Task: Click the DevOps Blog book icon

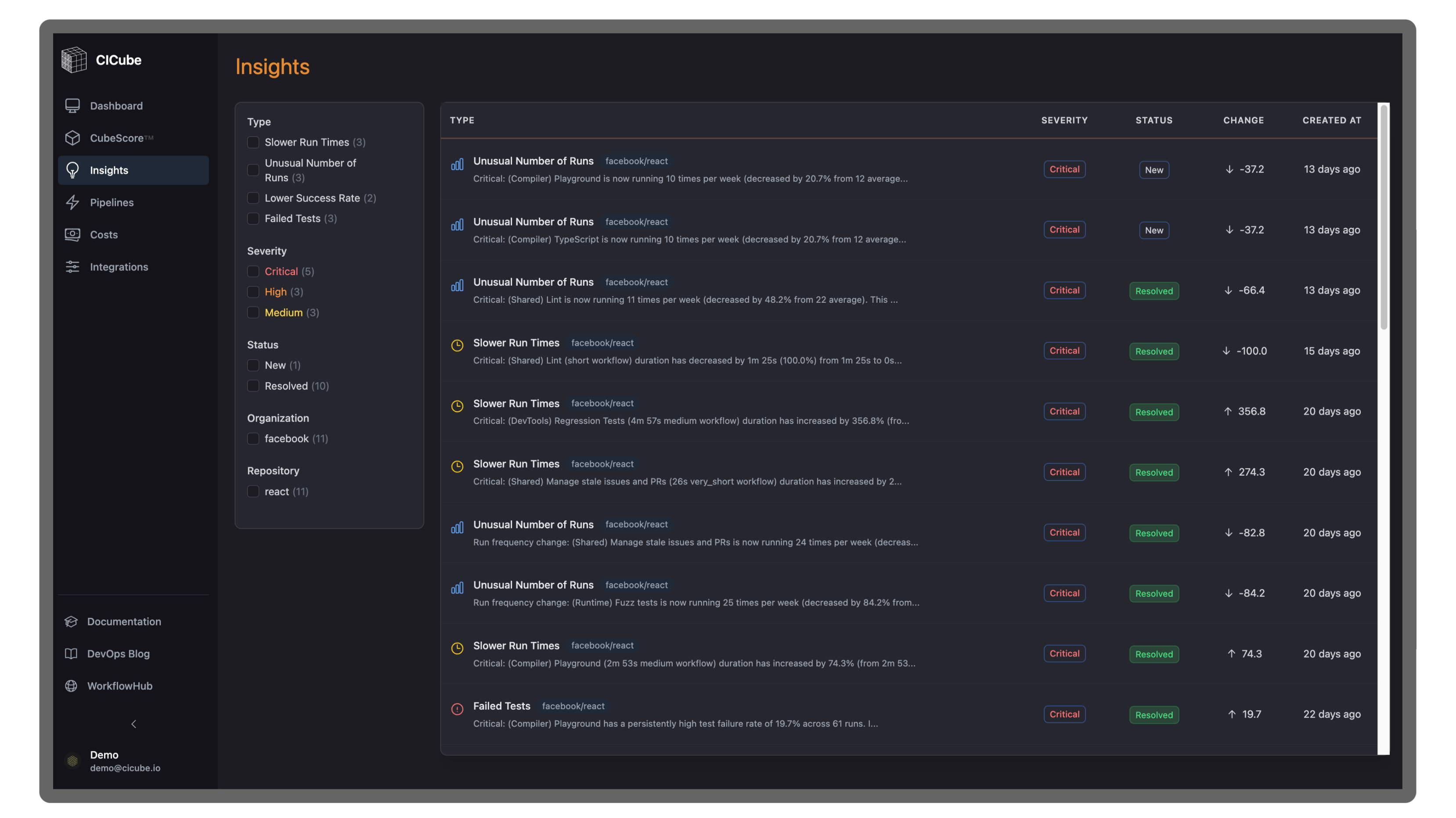Action: tap(71, 653)
